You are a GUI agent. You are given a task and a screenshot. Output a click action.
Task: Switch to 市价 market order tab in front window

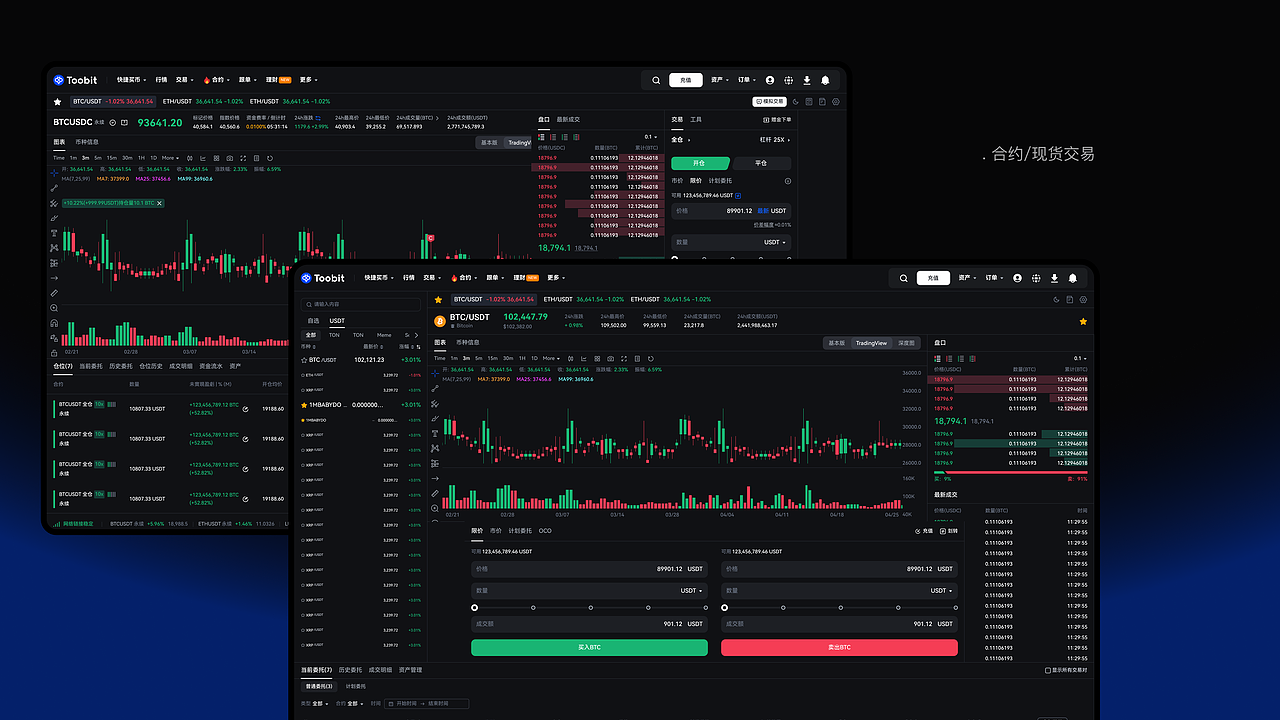[495, 531]
